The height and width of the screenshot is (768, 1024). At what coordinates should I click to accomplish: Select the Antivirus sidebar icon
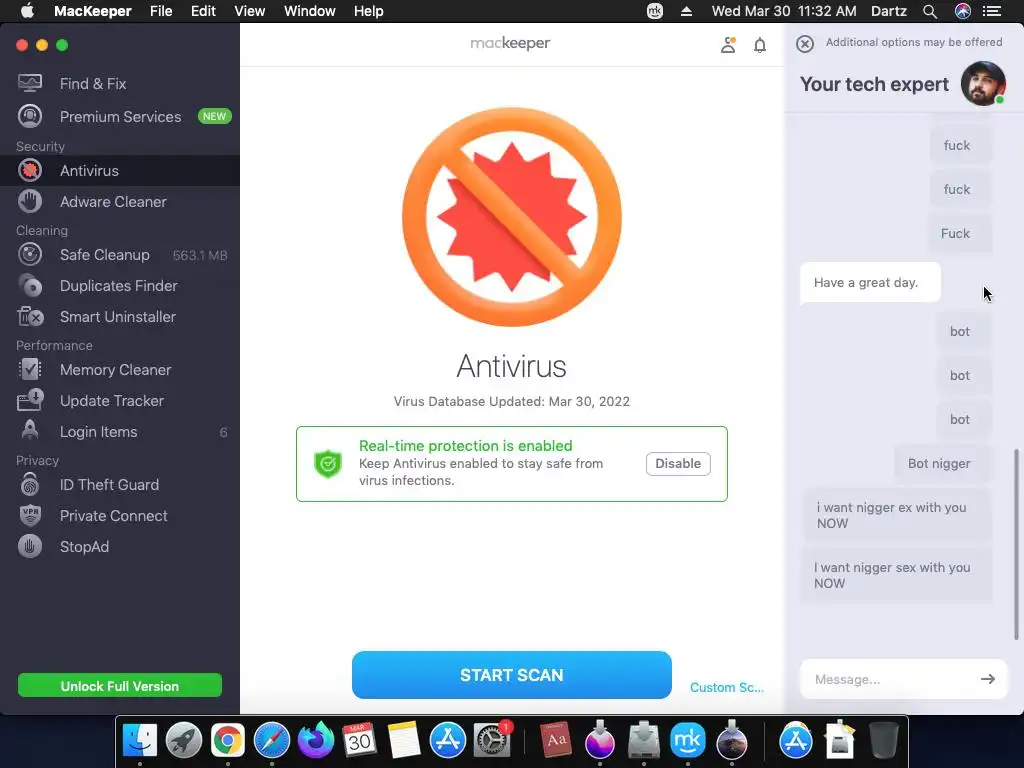(30, 170)
